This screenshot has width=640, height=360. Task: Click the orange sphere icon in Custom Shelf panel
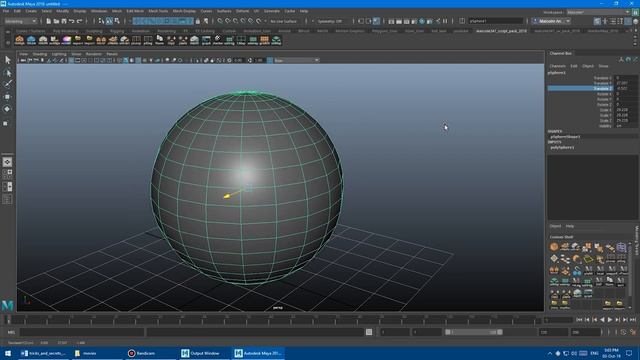(x=554, y=247)
